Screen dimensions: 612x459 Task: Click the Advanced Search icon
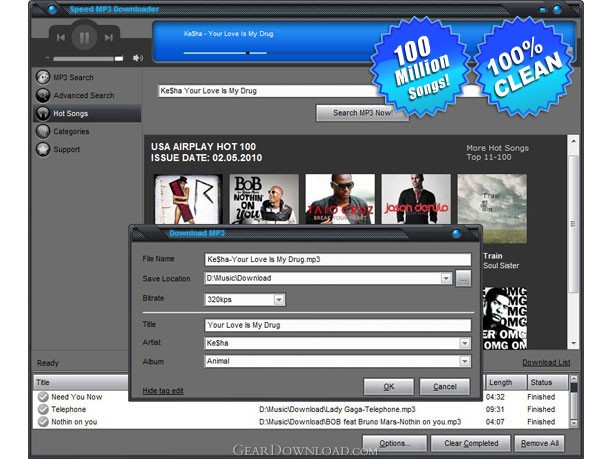(x=43, y=95)
